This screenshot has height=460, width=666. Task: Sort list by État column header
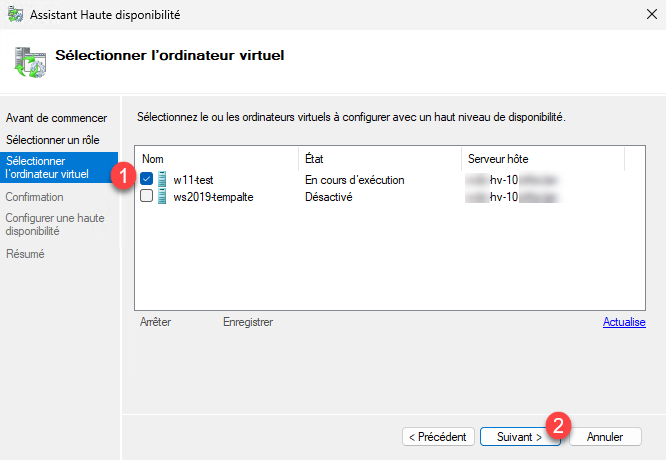tap(380, 159)
